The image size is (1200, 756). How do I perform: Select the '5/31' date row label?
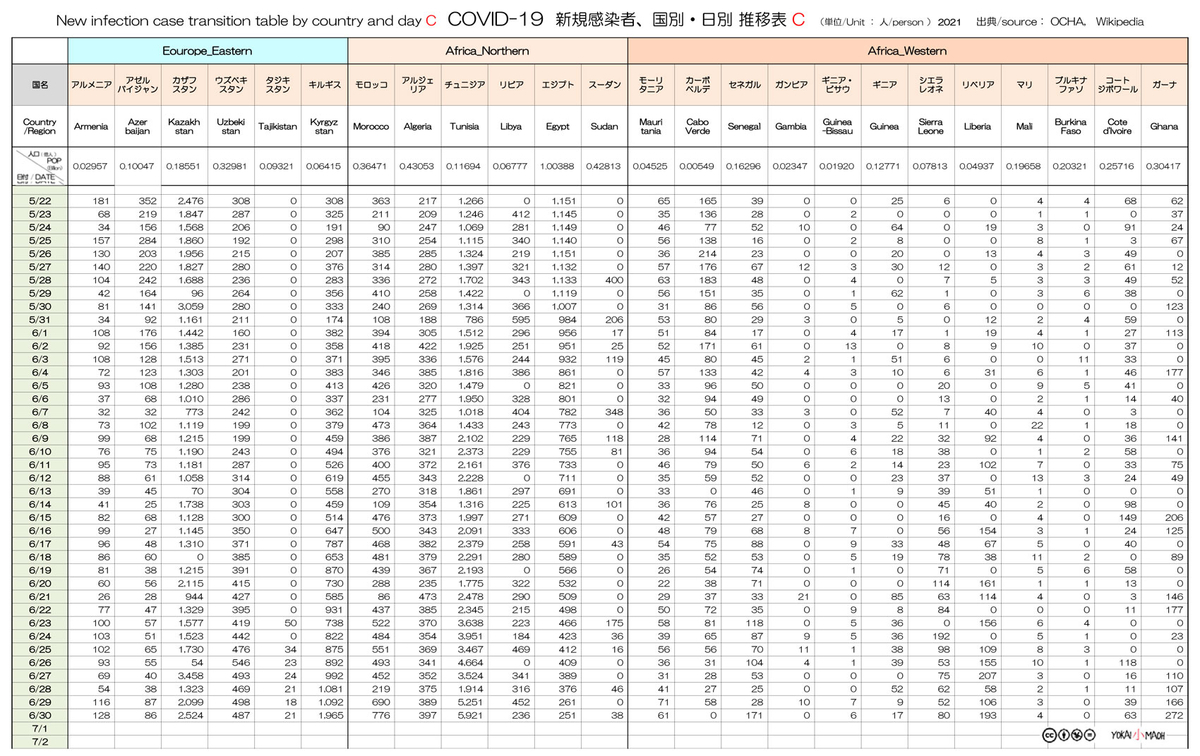click(40, 319)
